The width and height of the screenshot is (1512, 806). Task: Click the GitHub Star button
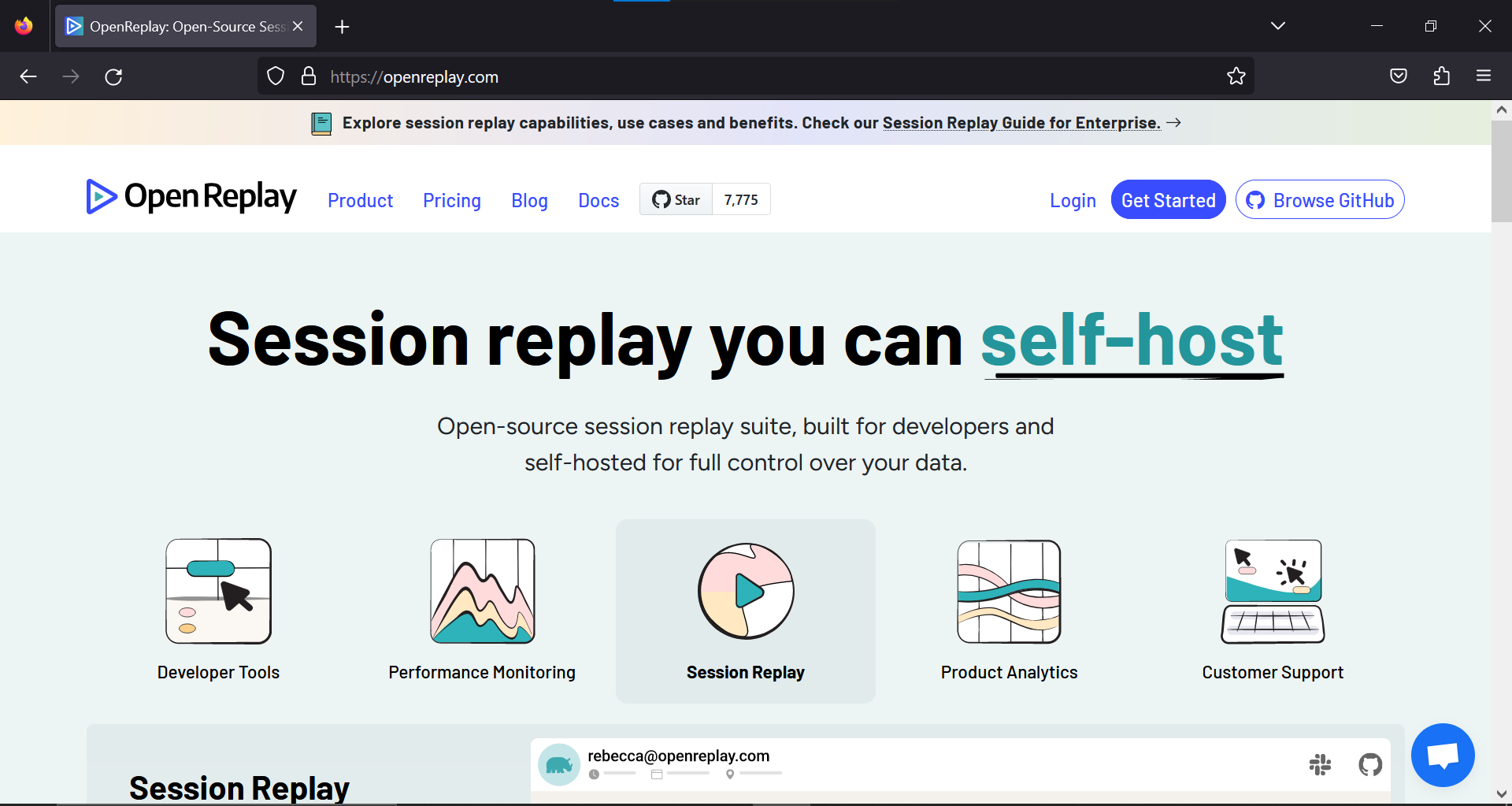tap(676, 199)
